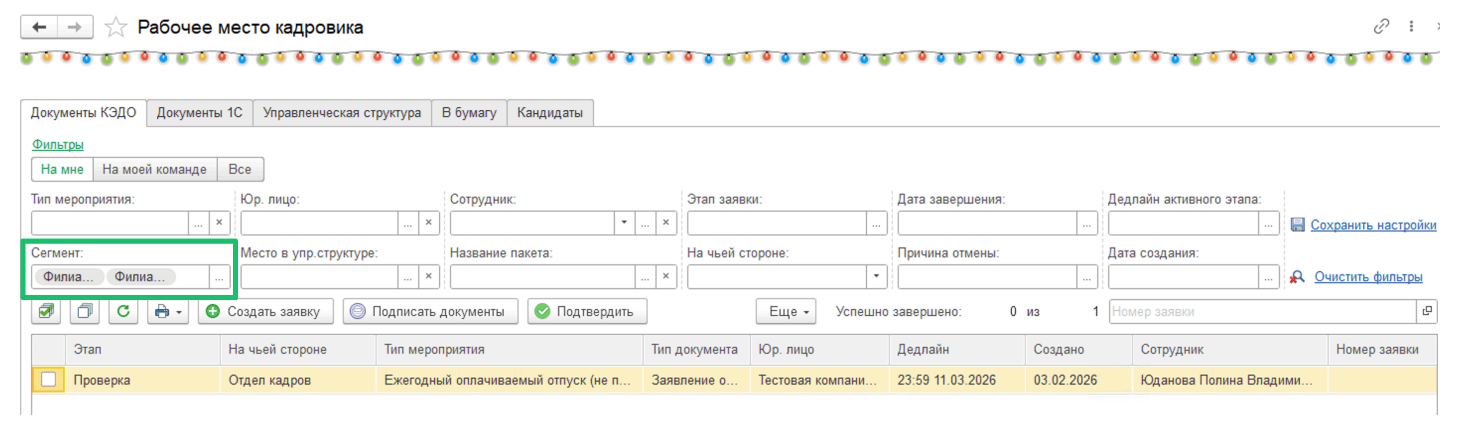Open Название пакета ellipsis button
The image size is (1457, 437).
coord(646,276)
